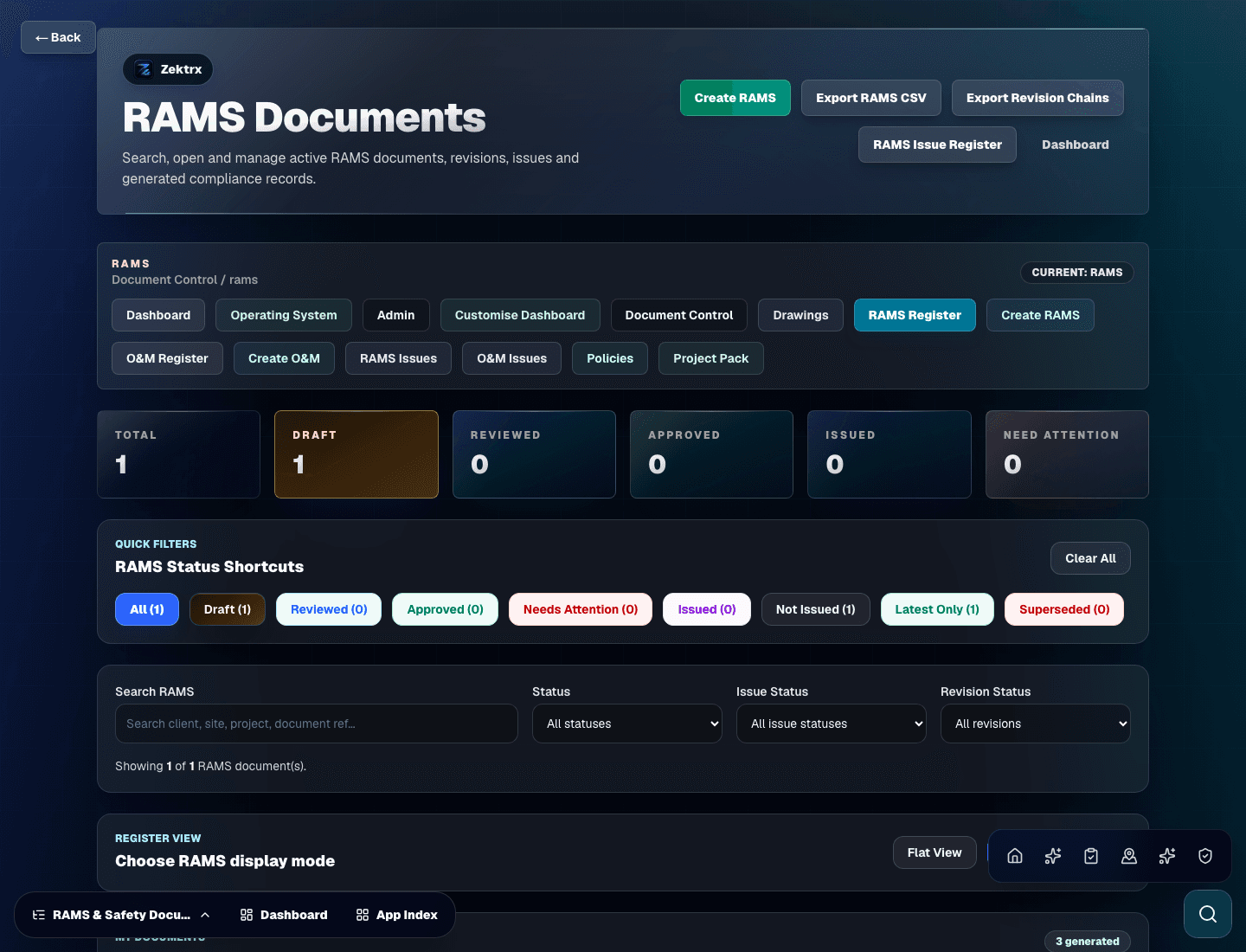The image size is (1246, 952).
Task: Open the All statuses dropdown
Action: coord(627,724)
